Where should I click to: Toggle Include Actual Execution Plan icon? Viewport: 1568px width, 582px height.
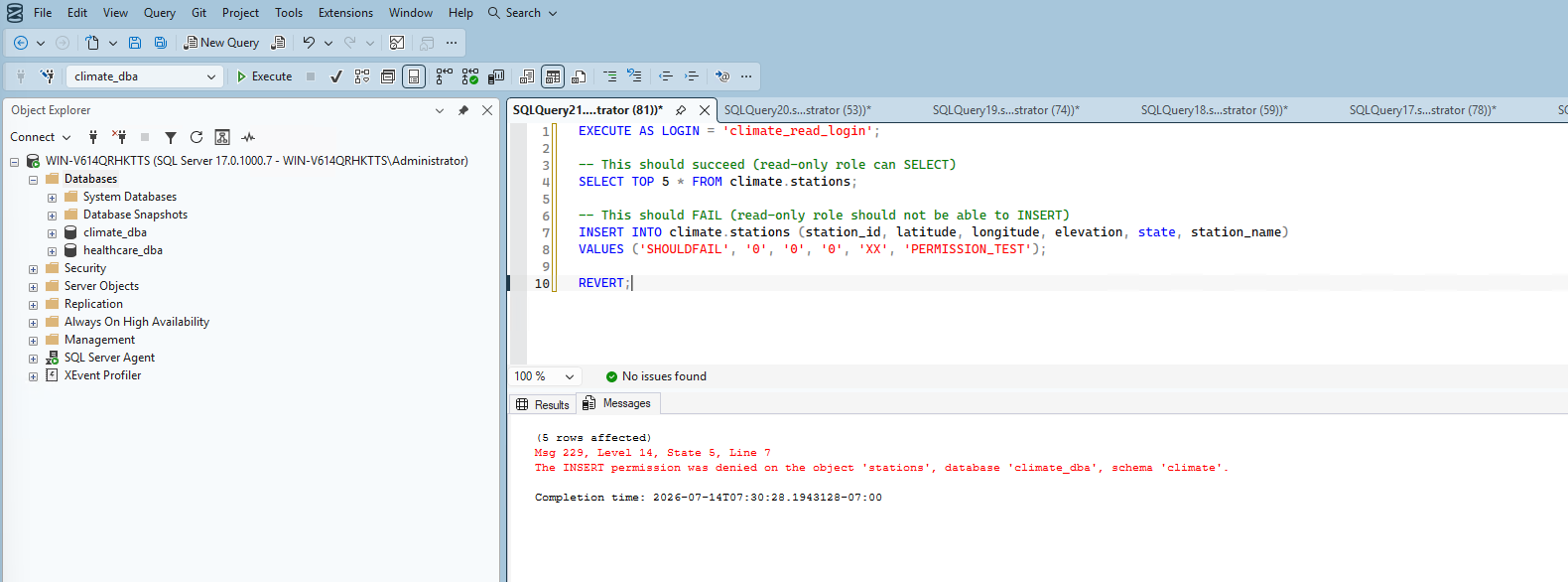(444, 76)
